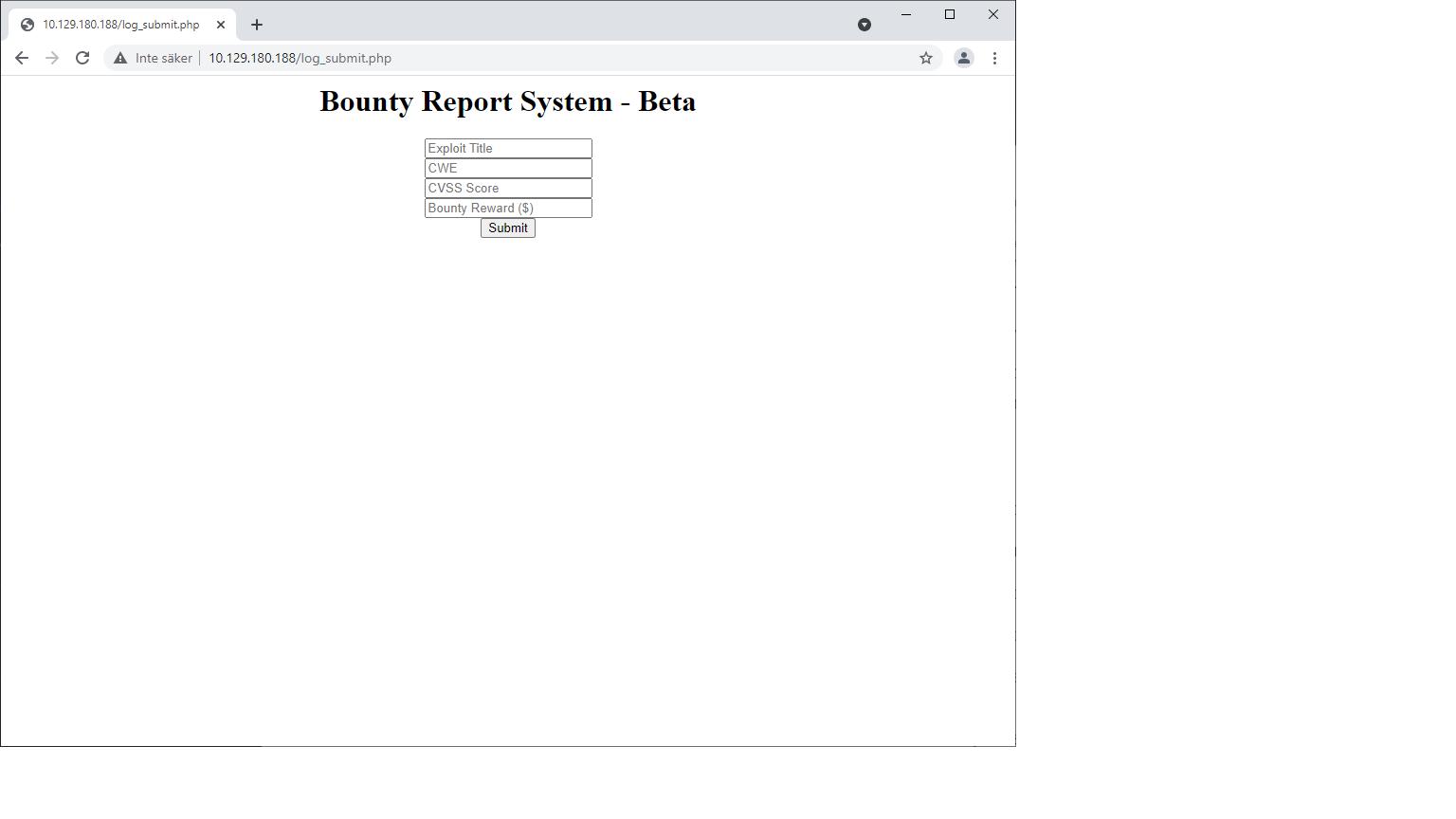Minimize the browser window
Image resolution: width=1456 pixels, height=819 pixels.
906,14
